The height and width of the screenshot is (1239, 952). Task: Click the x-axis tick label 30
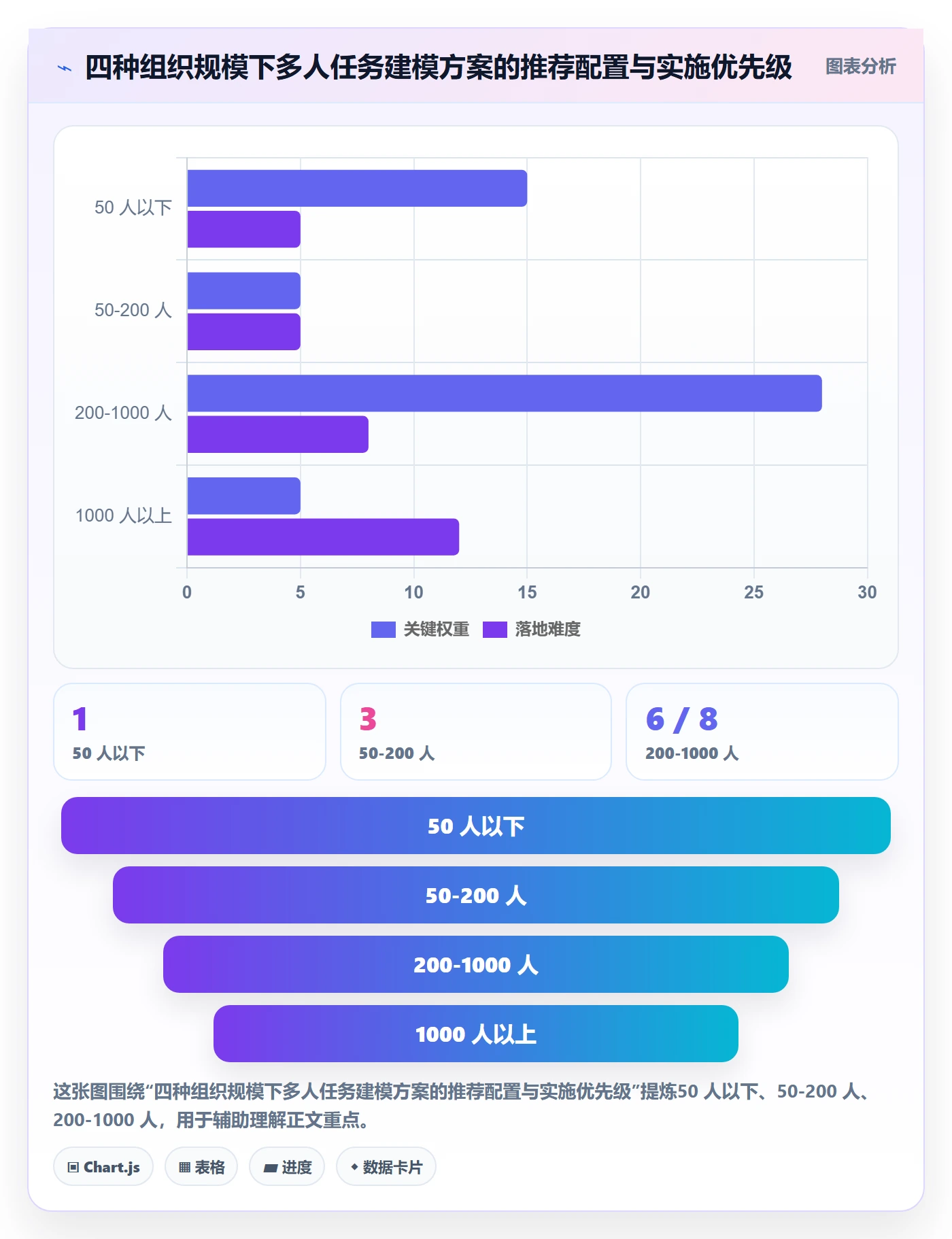click(x=867, y=592)
